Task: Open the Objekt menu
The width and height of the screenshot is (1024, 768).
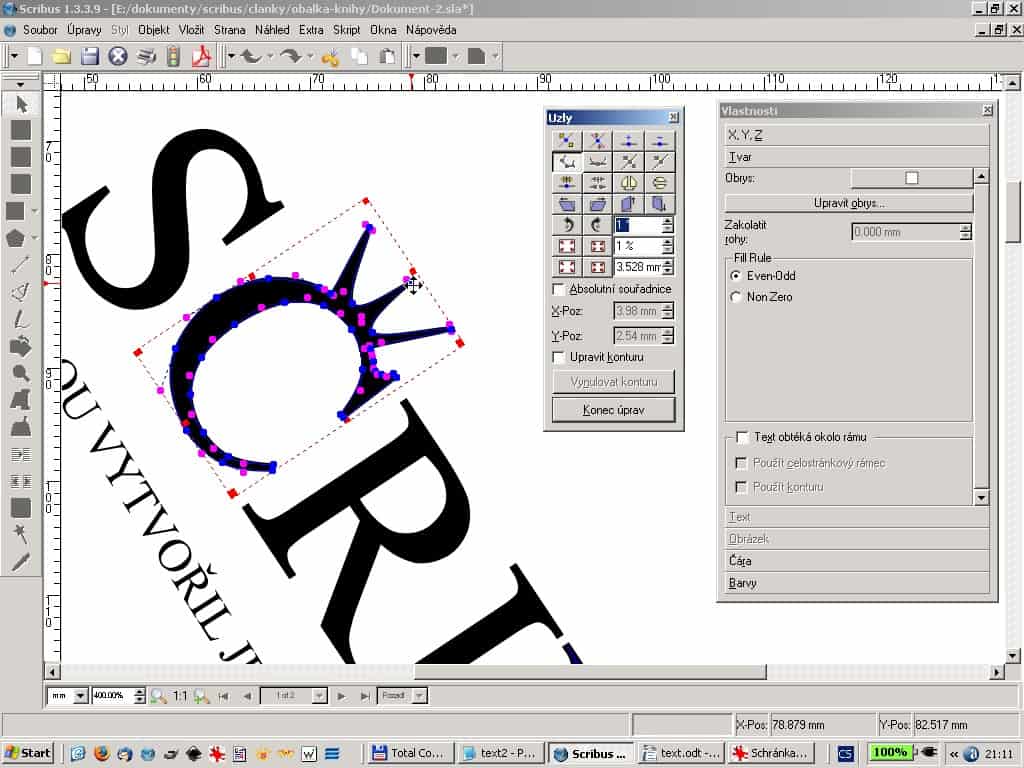Action: click(x=153, y=30)
